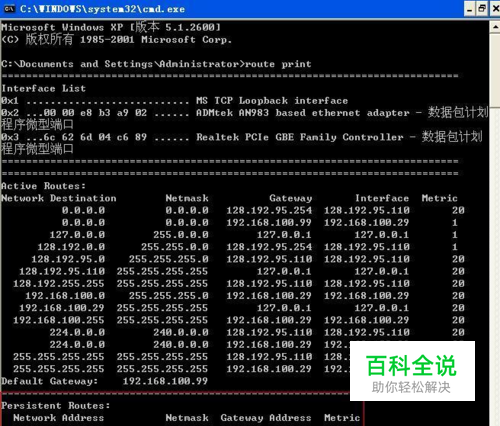The width and height of the screenshot is (500, 426).
Task: Select destination 192.168.100.255 in route table
Action: point(59,320)
